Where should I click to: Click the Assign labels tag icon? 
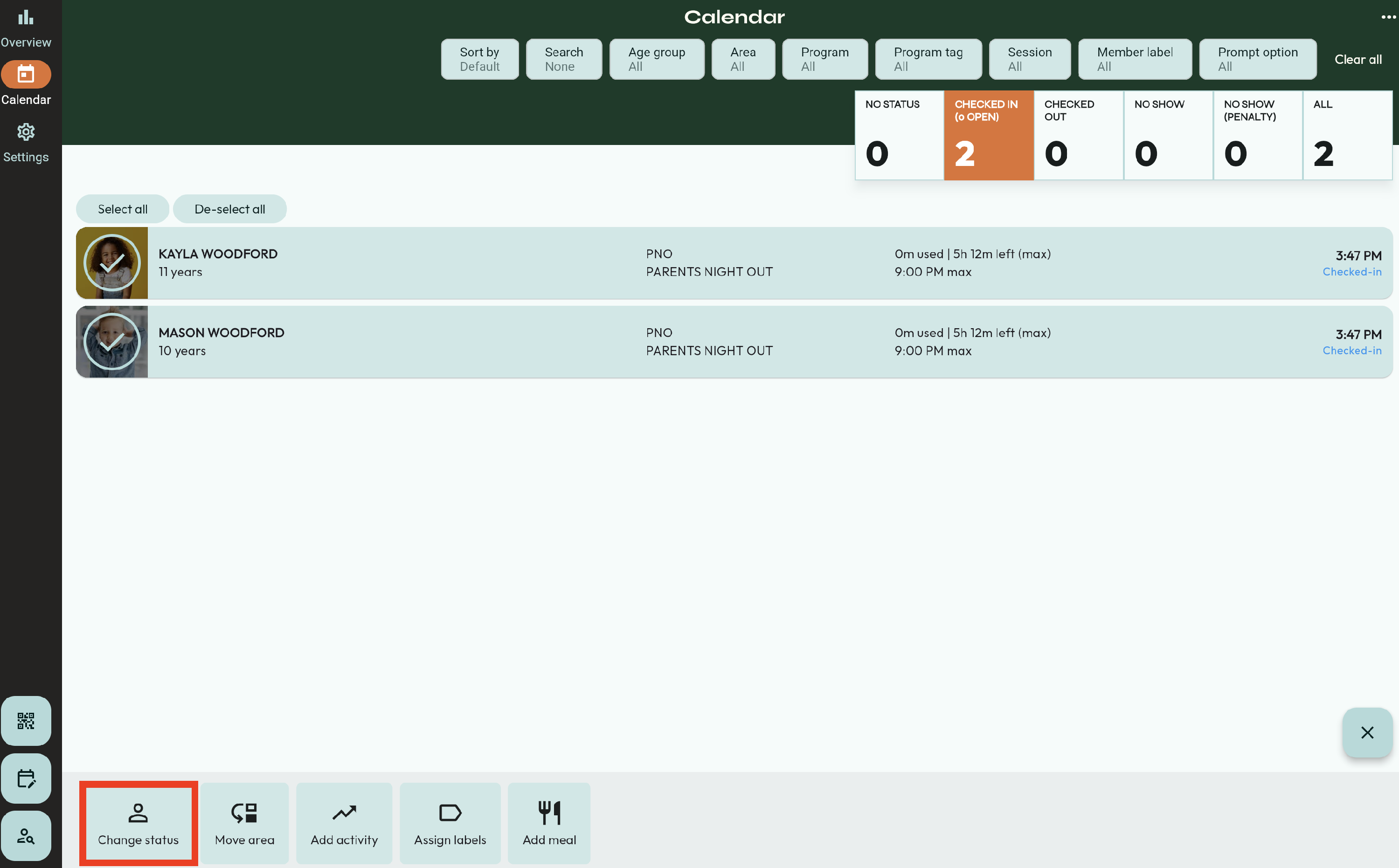(450, 813)
